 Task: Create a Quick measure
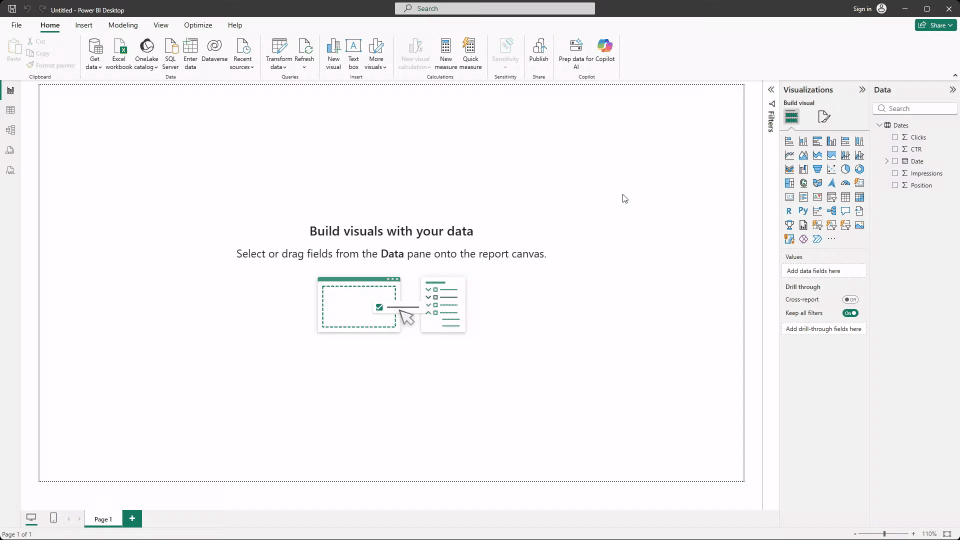pos(470,54)
